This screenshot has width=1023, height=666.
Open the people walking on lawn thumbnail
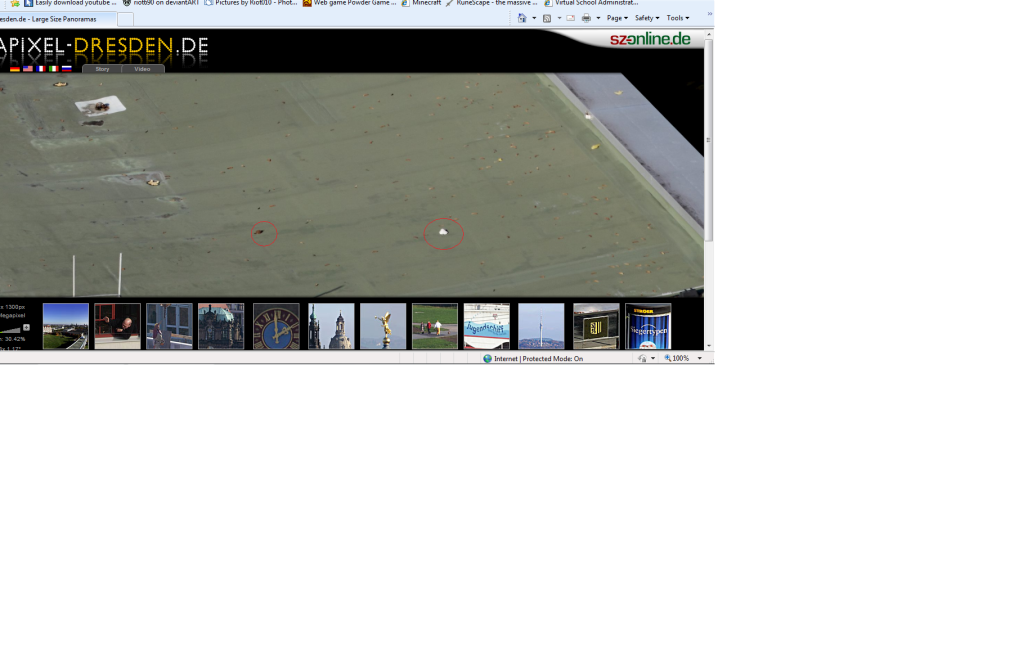click(435, 326)
